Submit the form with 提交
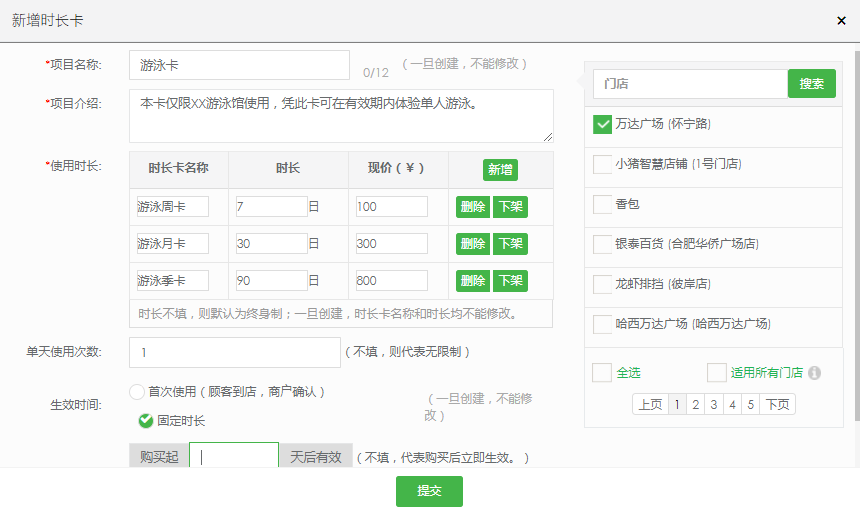This screenshot has height=512, width=860. point(429,491)
